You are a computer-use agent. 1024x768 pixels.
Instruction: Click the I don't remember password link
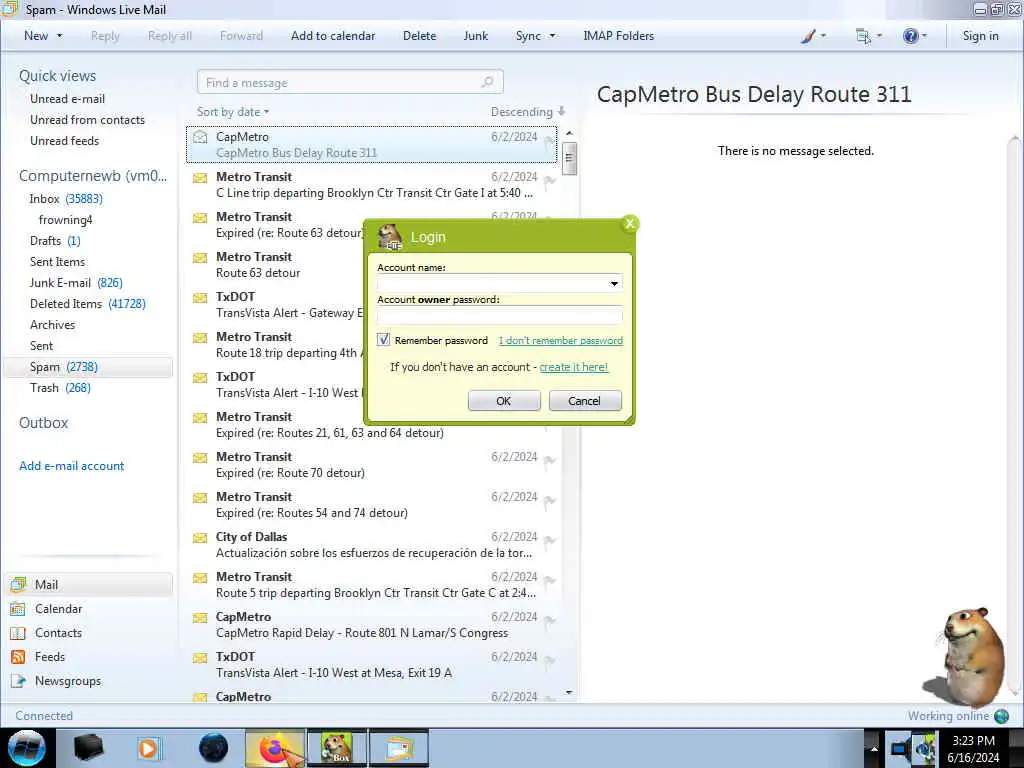(x=560, y=340)
